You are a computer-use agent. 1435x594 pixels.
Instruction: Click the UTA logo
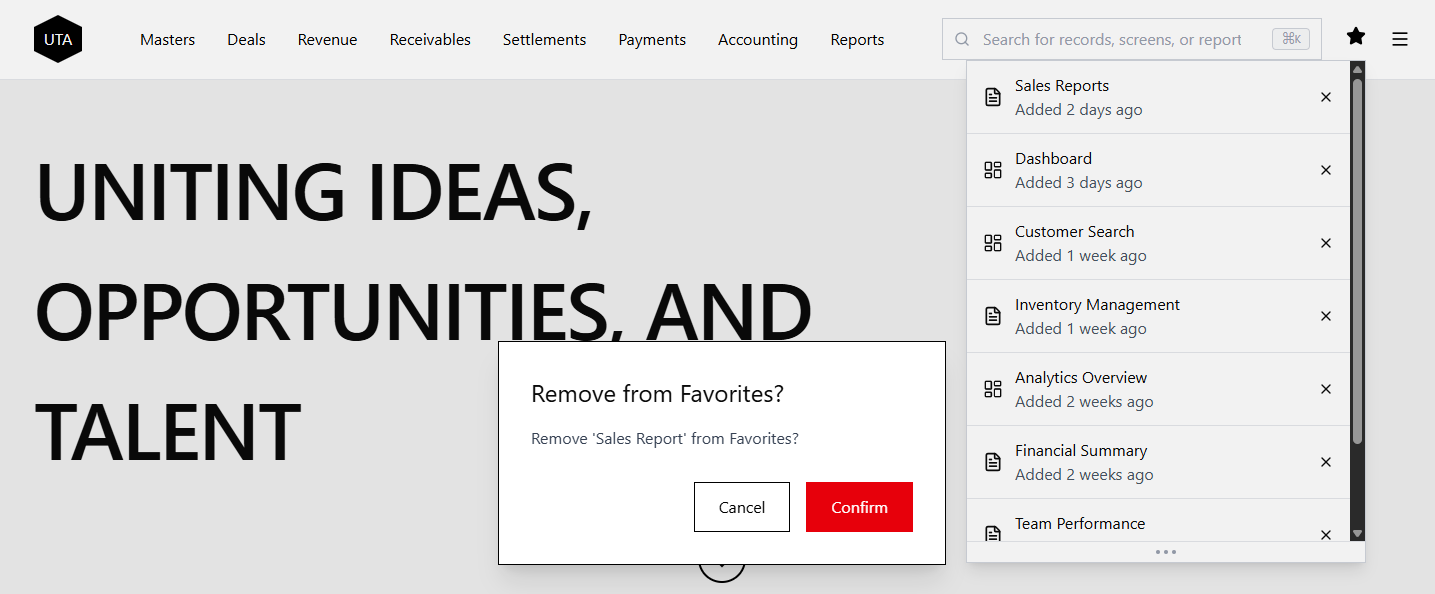57,39
